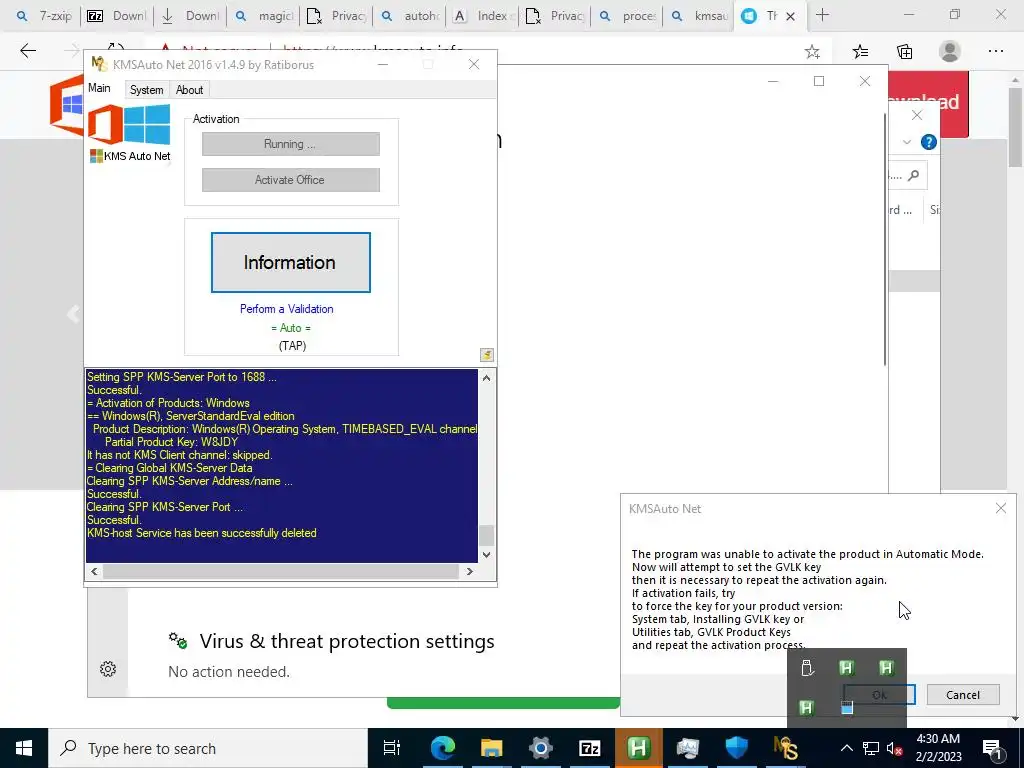Screen dimensions: 1024x768
Task: Click the Perform a Validation link
Action: click(287, 309)
